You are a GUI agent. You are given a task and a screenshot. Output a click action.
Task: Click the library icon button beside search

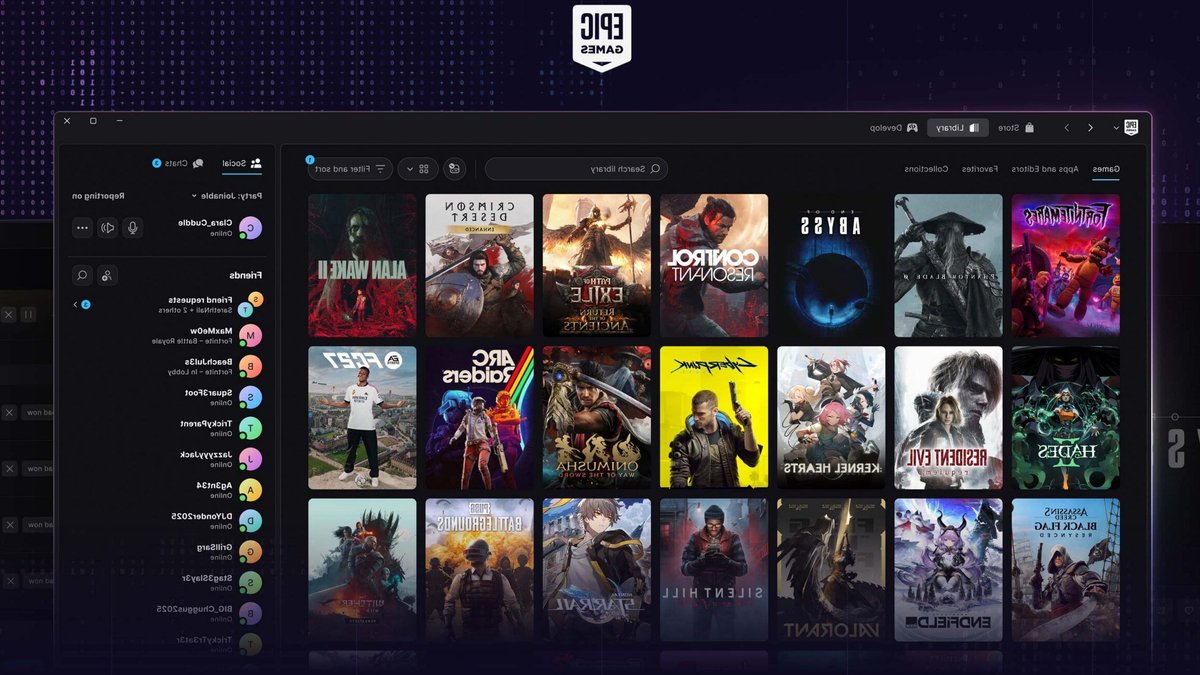(x=455, y=169)
